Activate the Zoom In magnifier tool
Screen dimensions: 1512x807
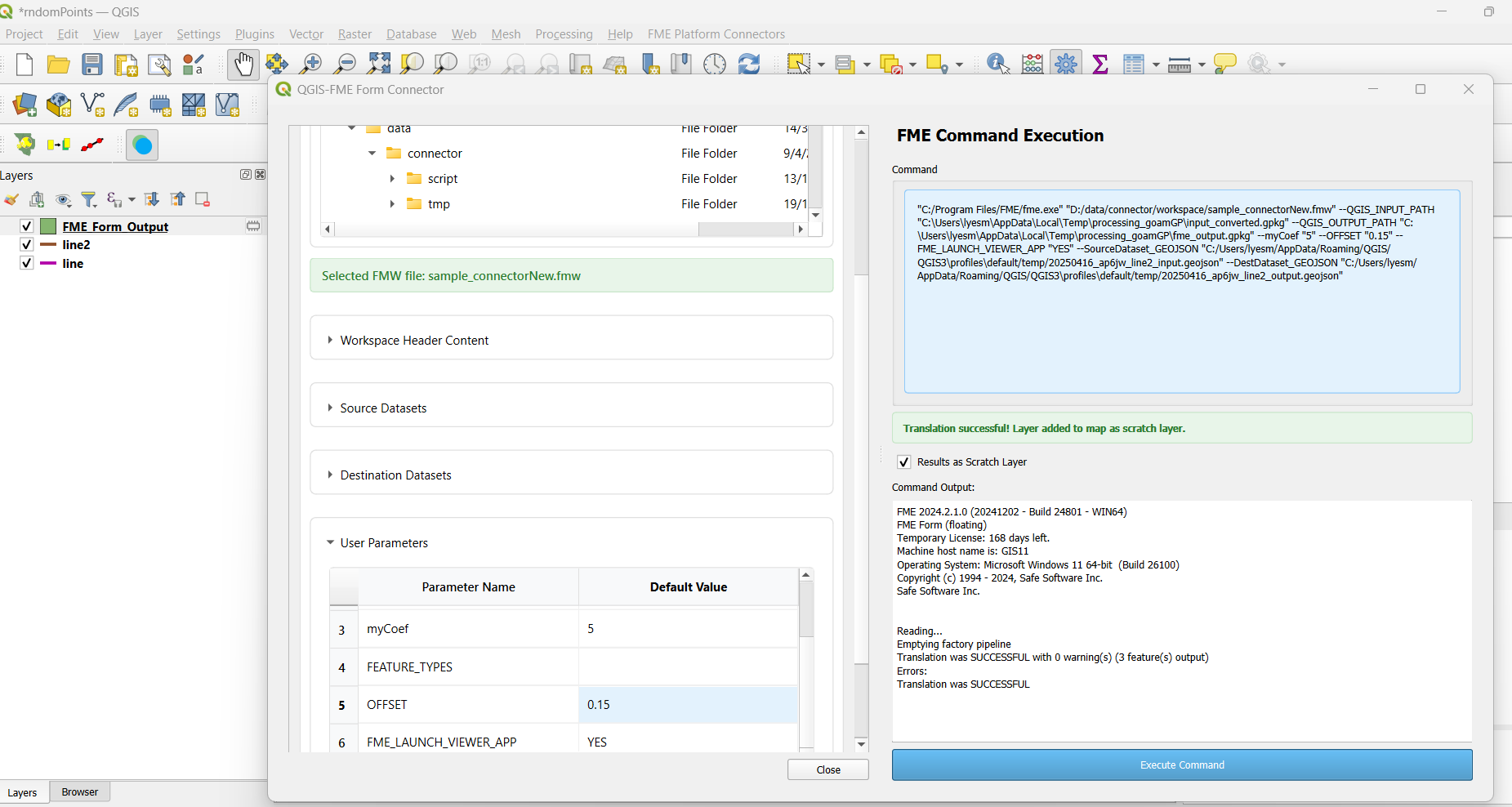[x=311, y=64]
